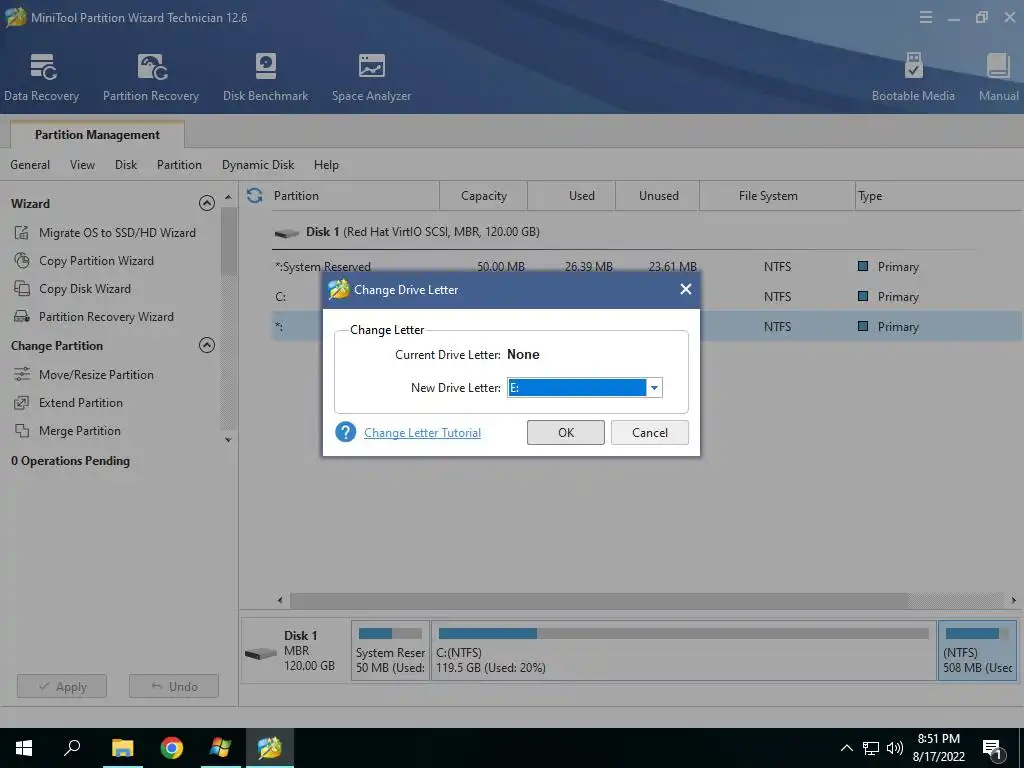
Task: Select the Partition Management tab
Action: tap(97, 135)
